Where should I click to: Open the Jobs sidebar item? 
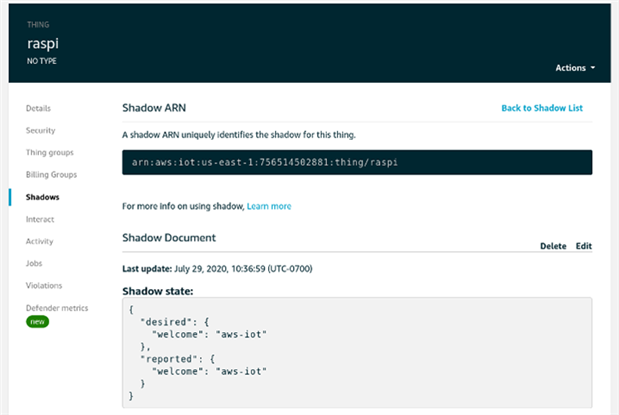34,263
